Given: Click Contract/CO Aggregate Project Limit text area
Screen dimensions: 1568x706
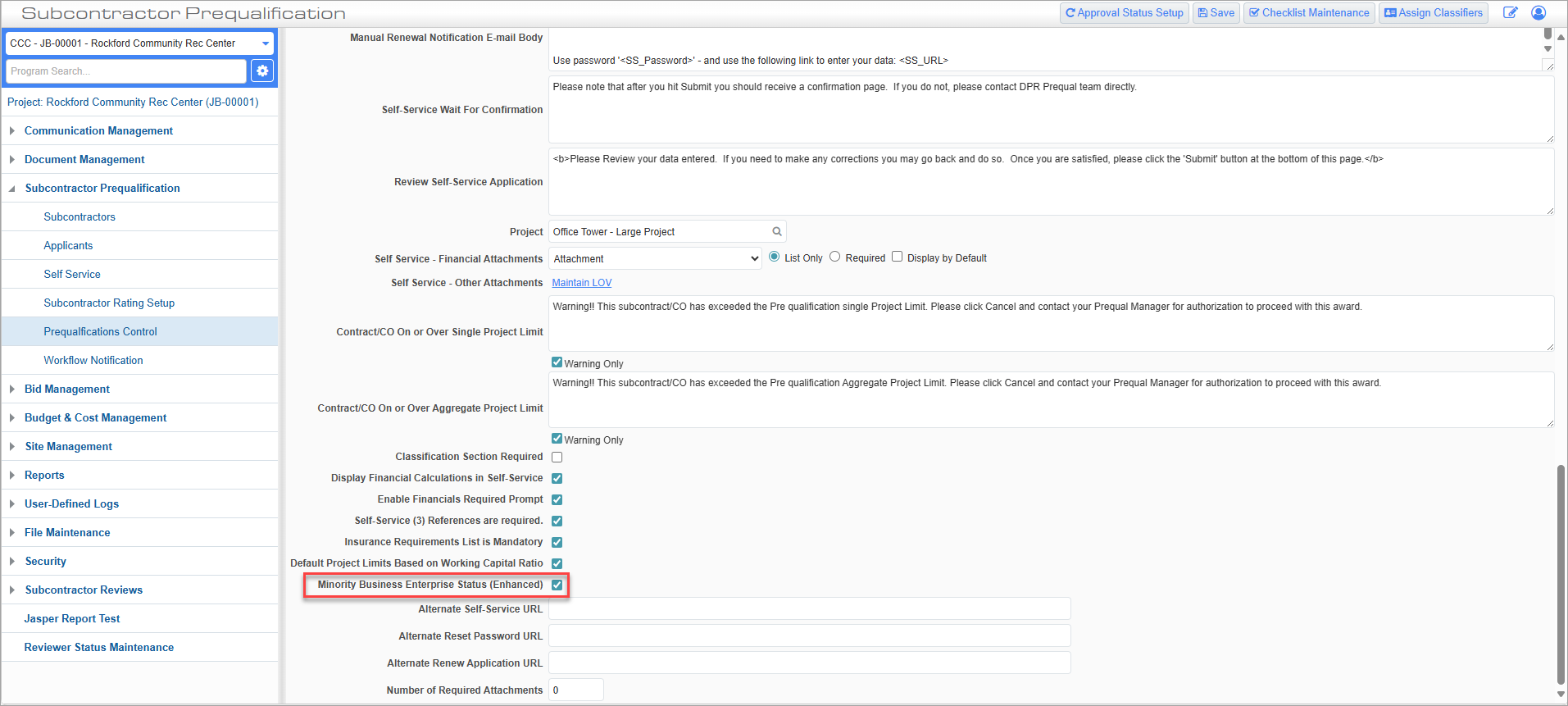Looking at the screenshot, I should (1051, 400).
